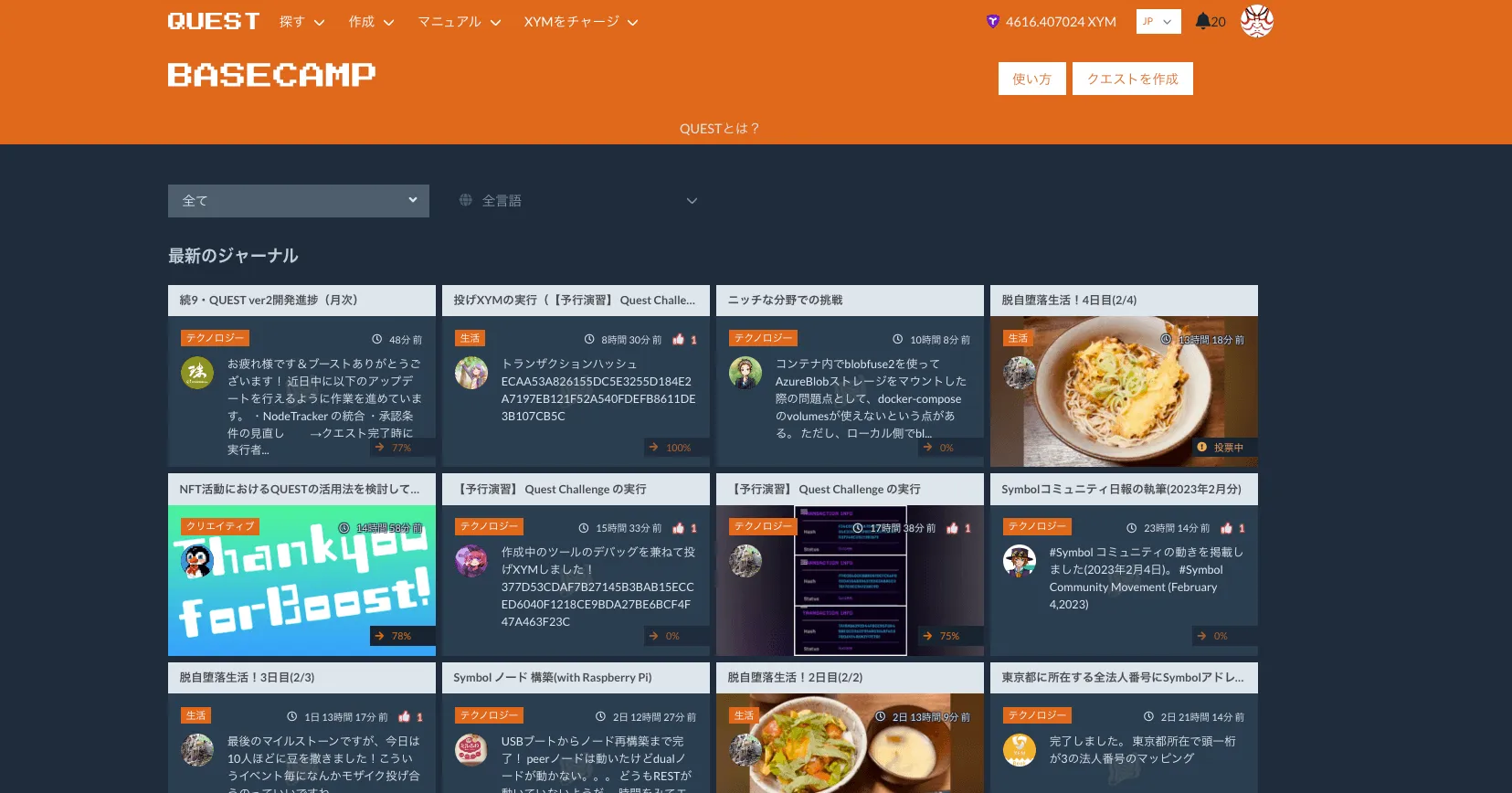The width and height of the screenshot is (1512, 793).
Task: Open journal NFT活動におけるQUESTの活用法
Action: click(301, 489)
